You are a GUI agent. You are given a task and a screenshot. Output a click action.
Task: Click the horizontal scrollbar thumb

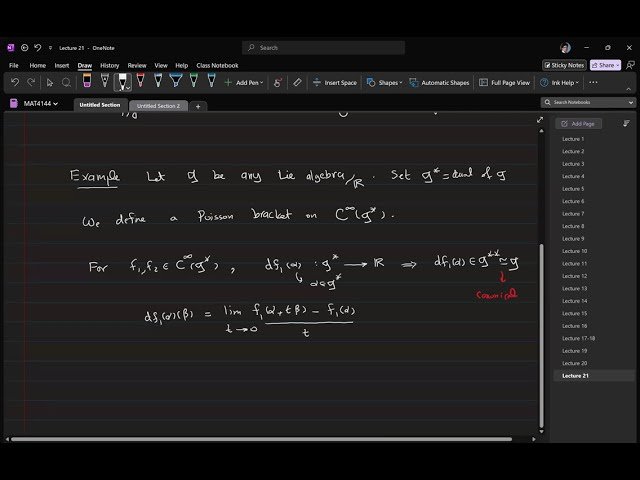(261, 439)
